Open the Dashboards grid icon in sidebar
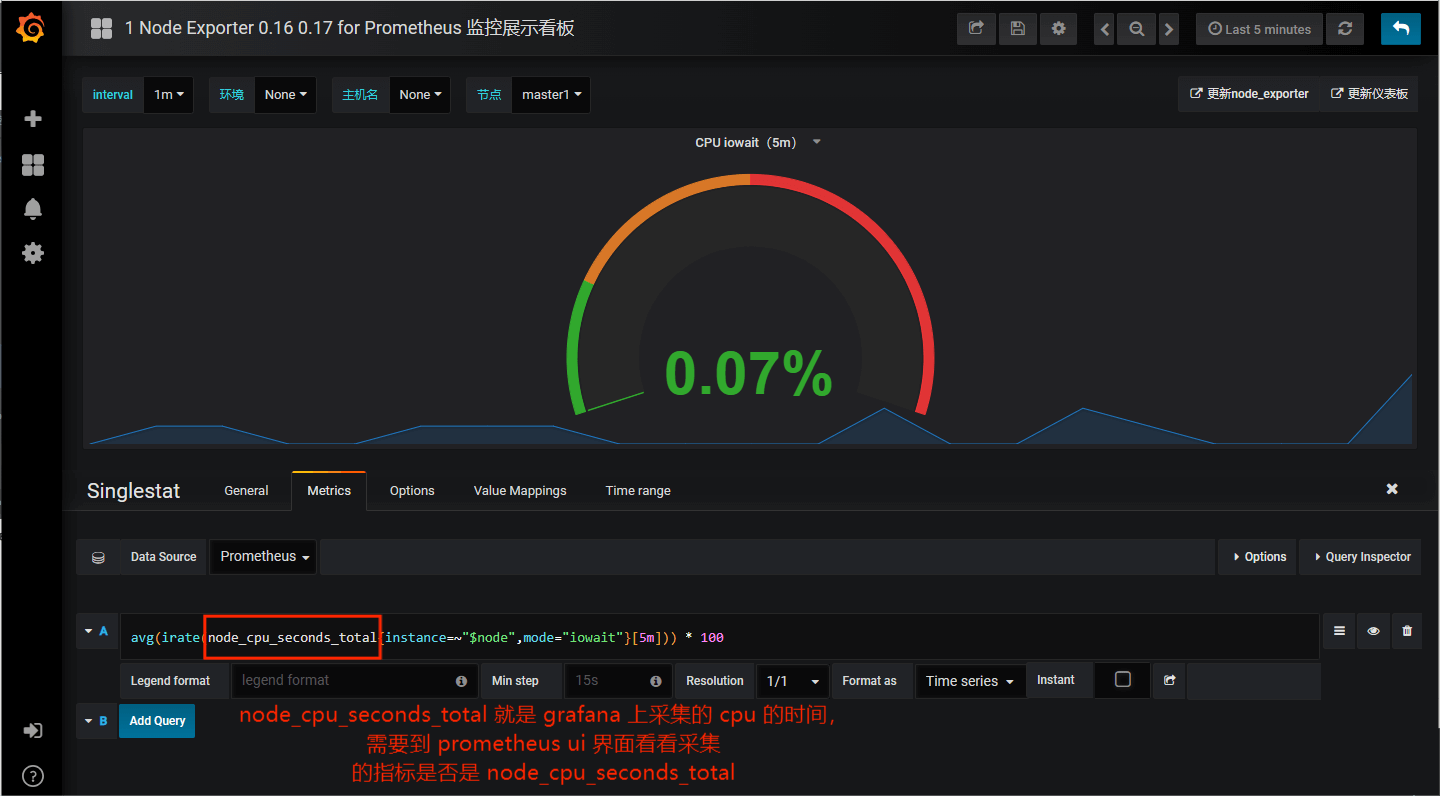 33,165
